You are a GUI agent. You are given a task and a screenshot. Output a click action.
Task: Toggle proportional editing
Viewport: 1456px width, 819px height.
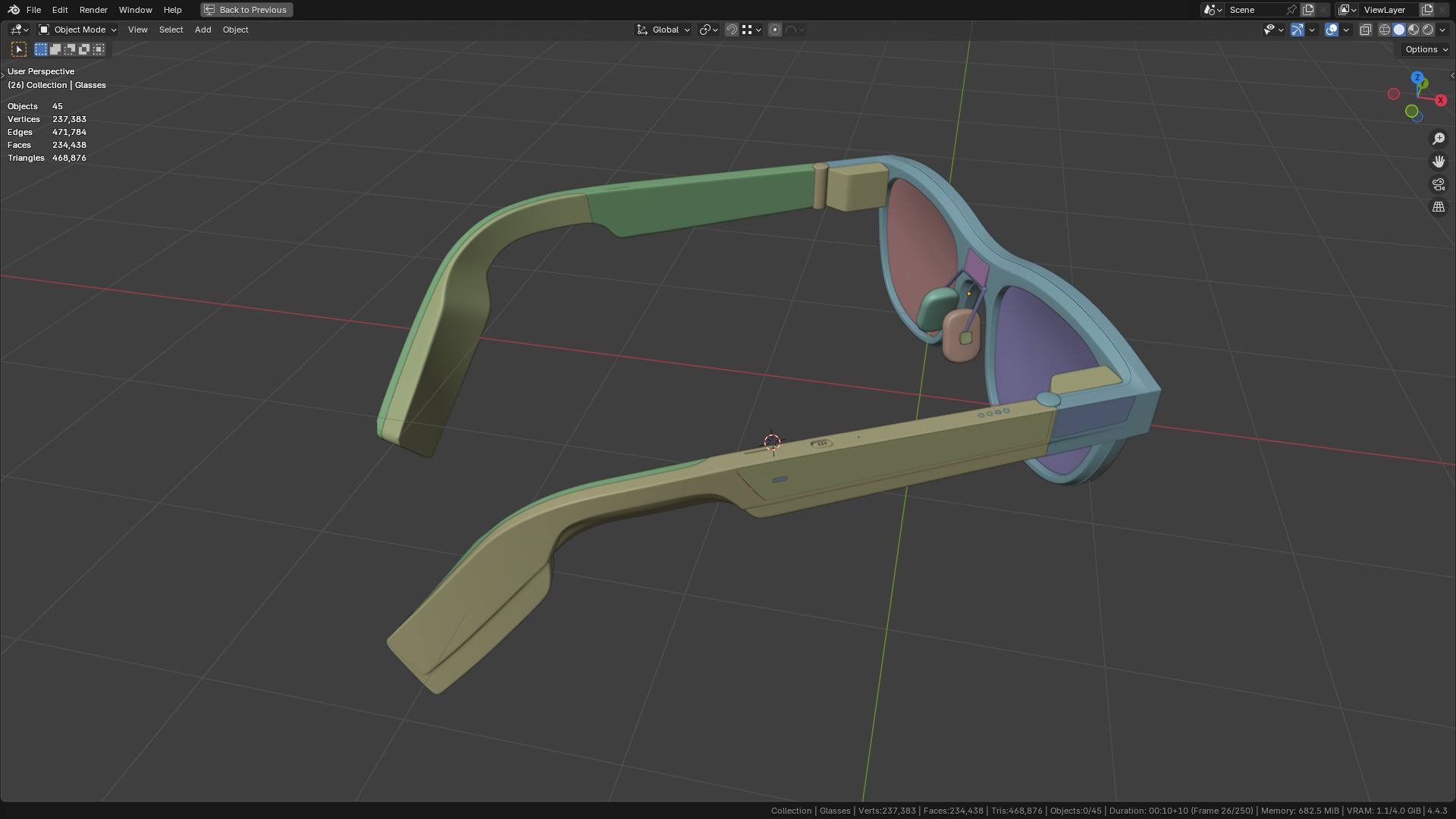(x=775, y=30)
